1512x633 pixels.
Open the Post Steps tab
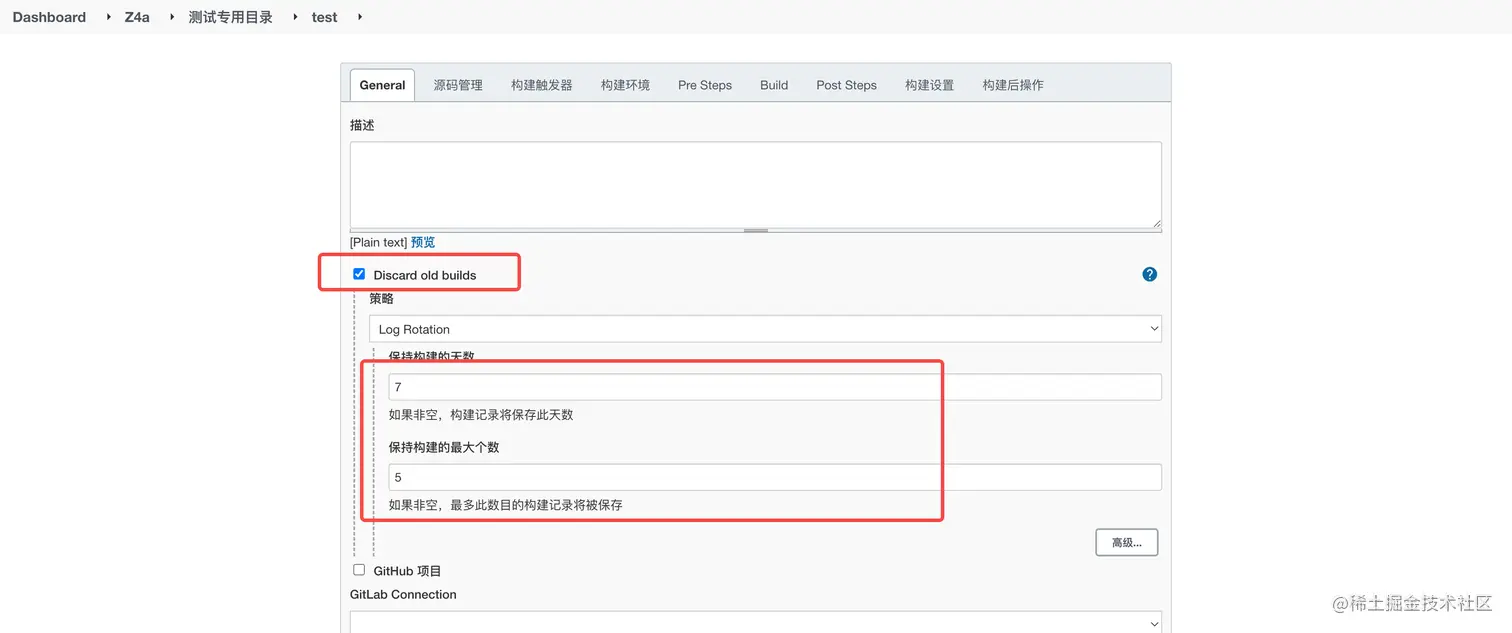[x=846, y=85]
